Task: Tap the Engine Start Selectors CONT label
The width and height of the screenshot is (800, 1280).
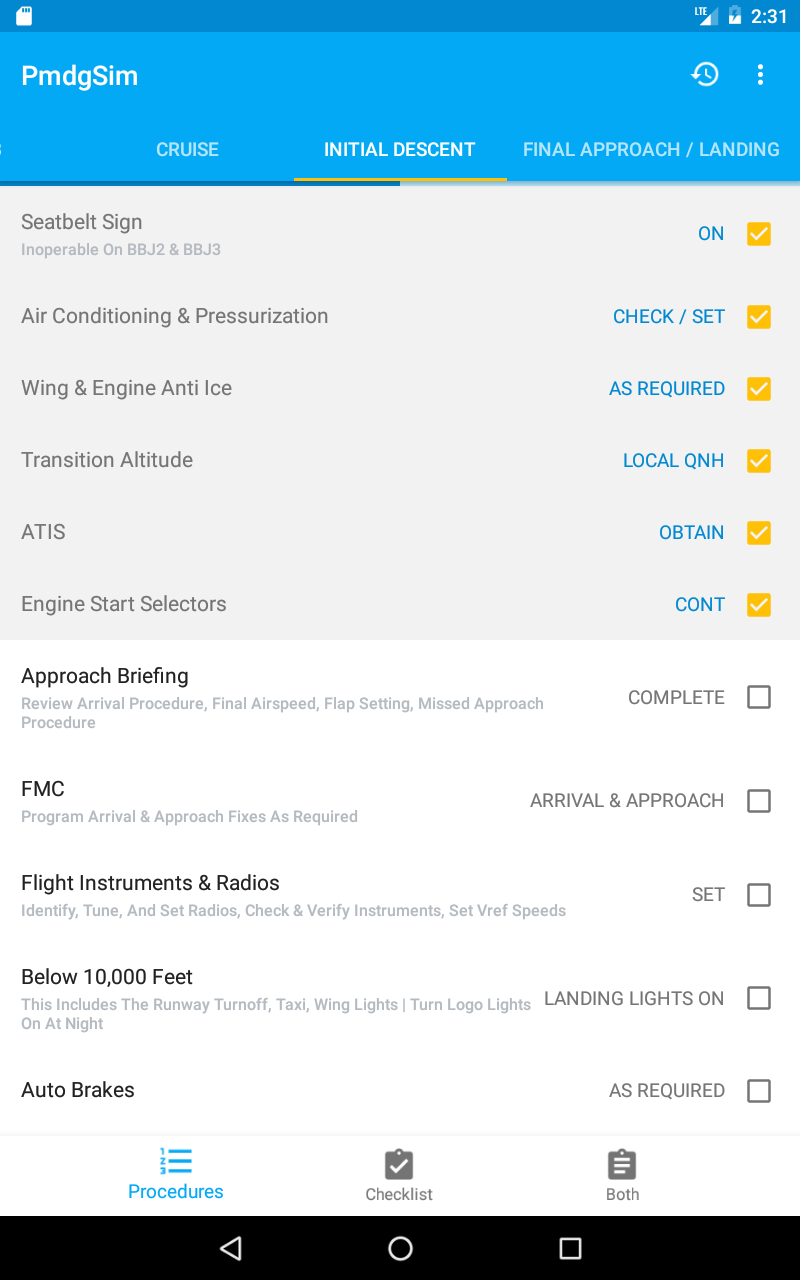Action: click(x=699, y=604)
